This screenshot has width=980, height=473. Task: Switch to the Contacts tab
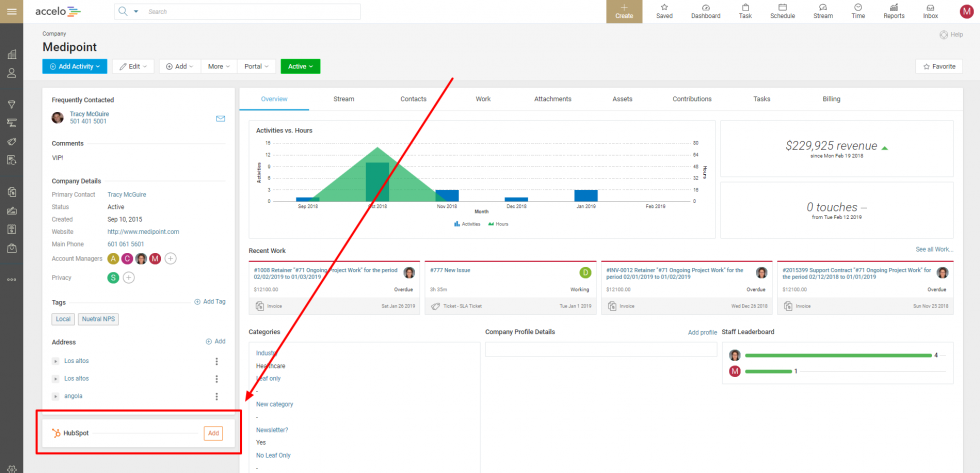click(x=413, y=99)
